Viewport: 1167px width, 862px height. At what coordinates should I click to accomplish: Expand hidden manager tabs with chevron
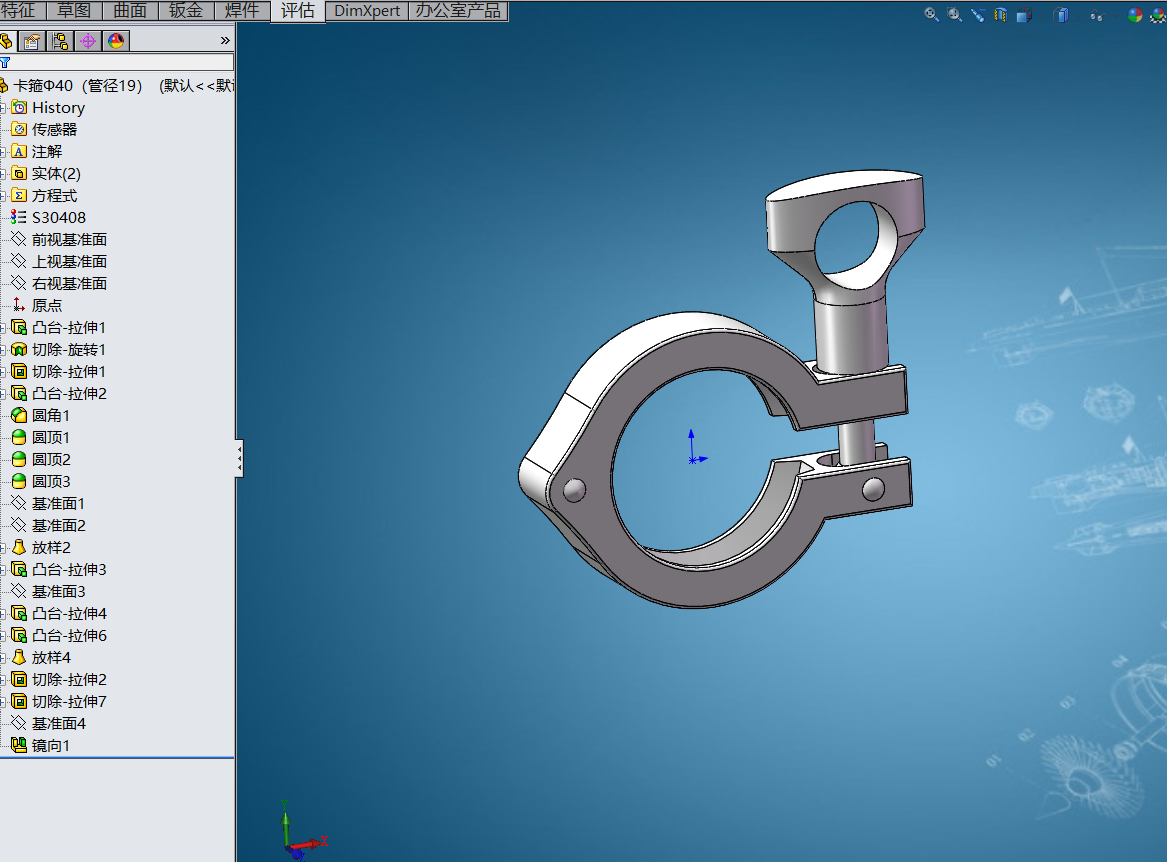click(x=225, y=41)
